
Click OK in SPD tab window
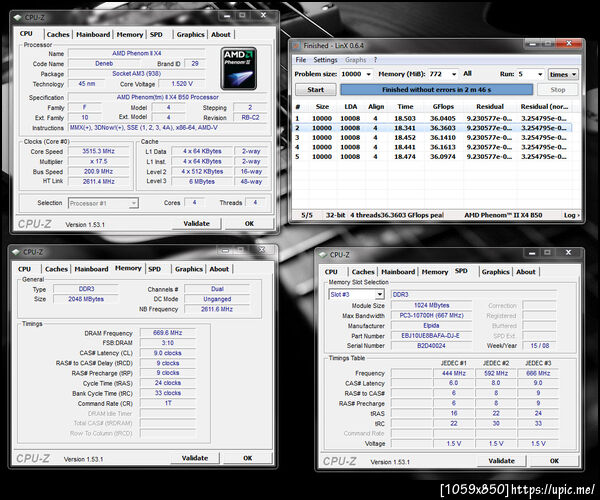(x=554, y=461)
